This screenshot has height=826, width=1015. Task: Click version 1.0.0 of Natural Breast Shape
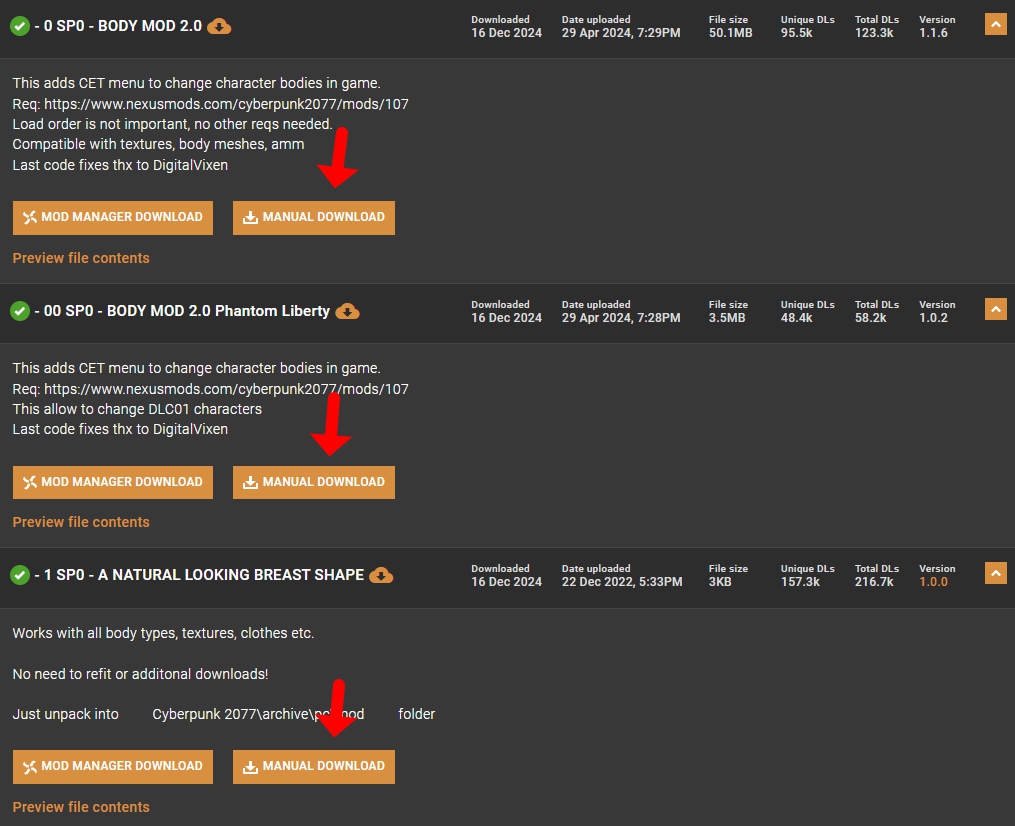(x=933, y=581)
